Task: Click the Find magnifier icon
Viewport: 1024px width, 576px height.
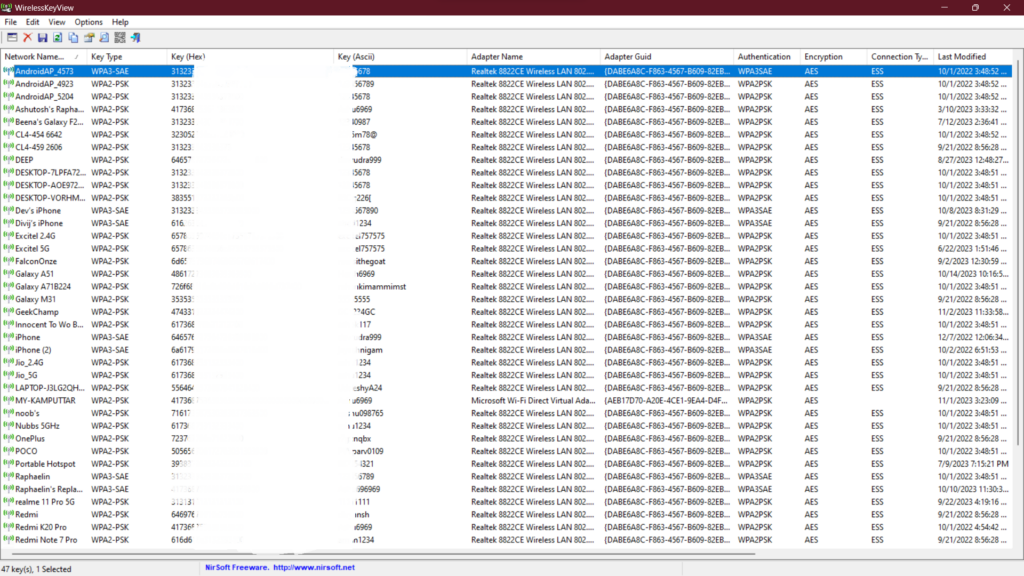Action: click(104, 37)
